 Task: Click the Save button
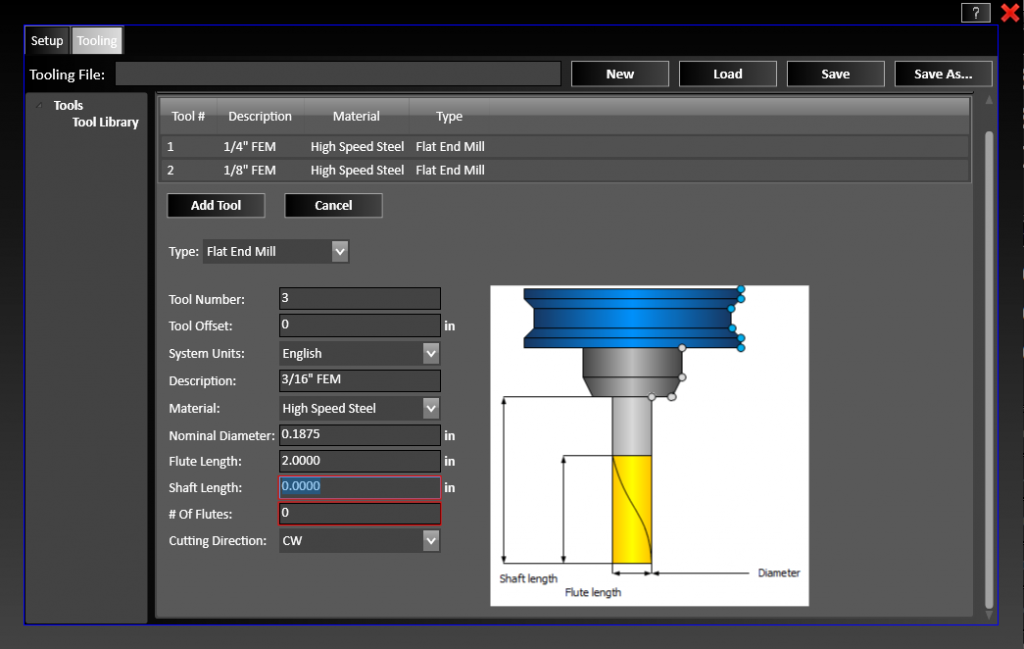click(835, 73)
